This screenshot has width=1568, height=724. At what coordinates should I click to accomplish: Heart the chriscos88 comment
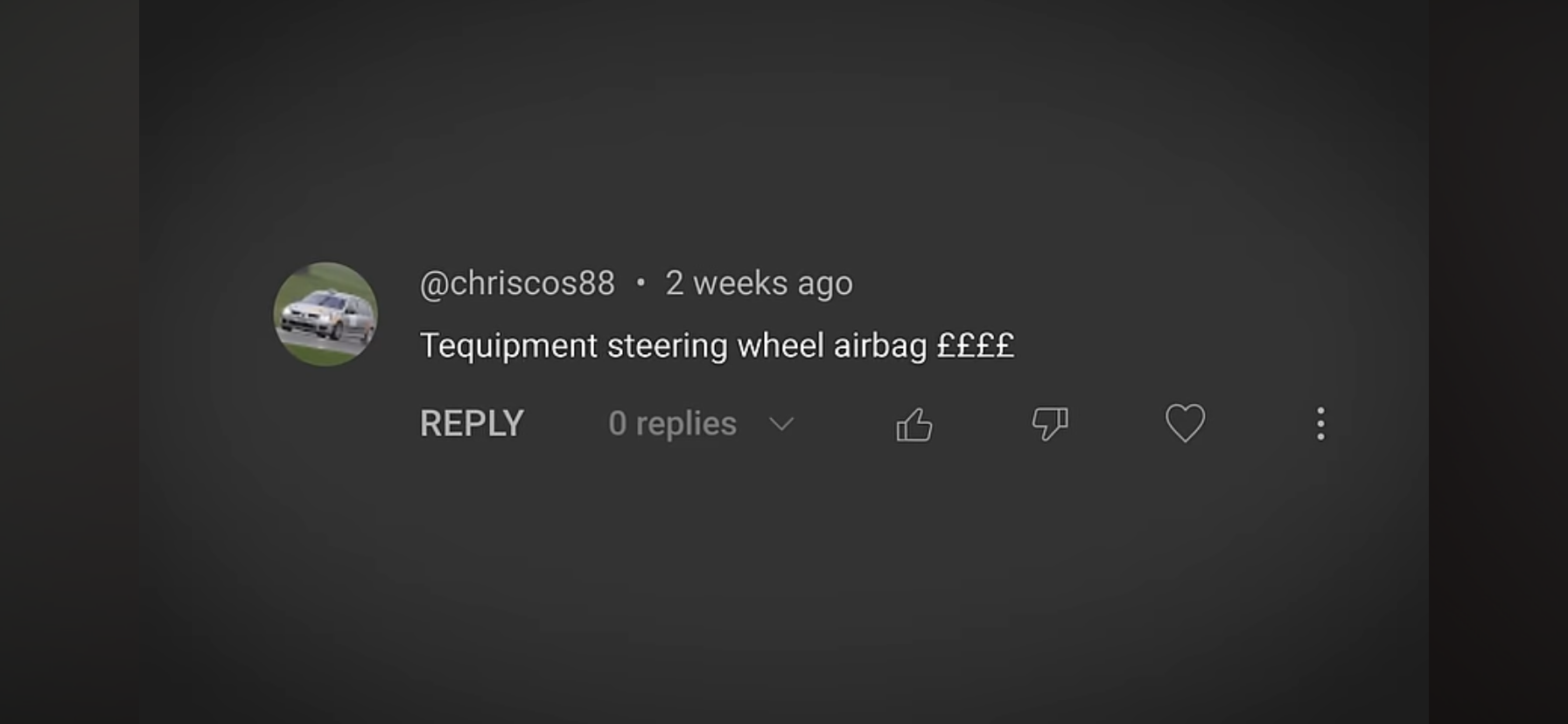coord(1185,423)
